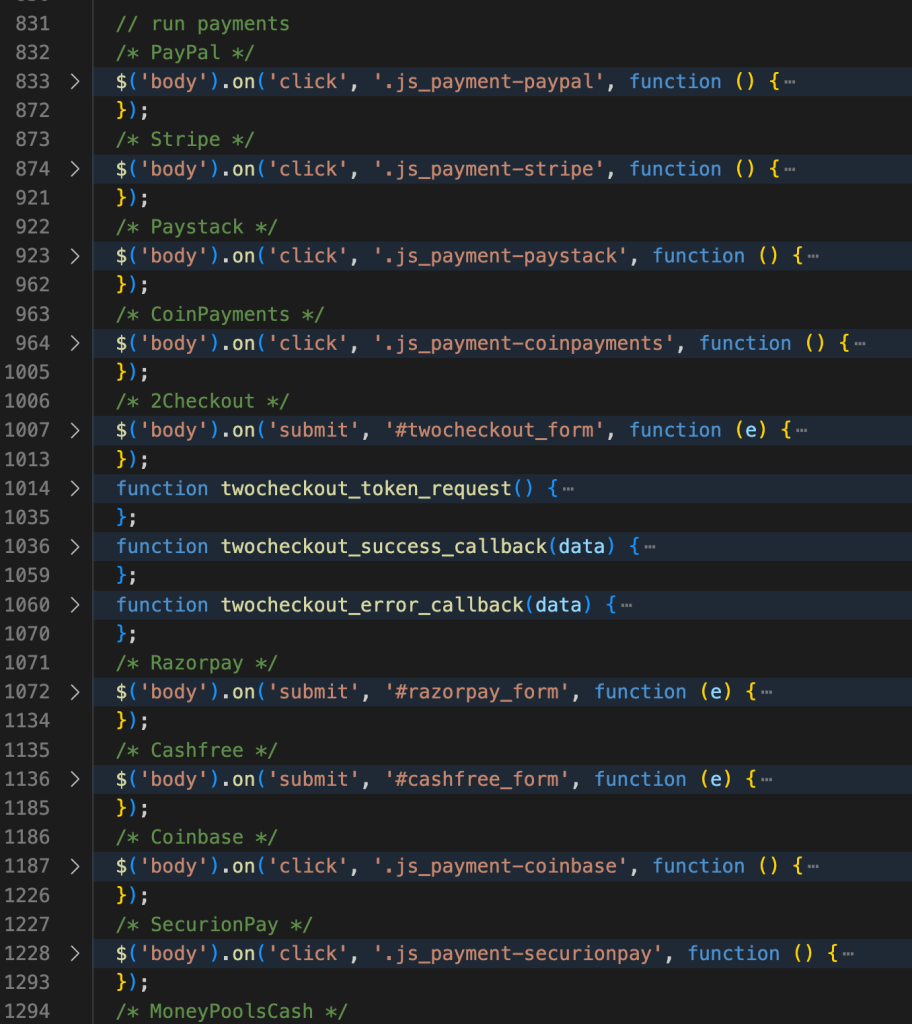The height and width of the screenshot is (1024, 912).
Task: Unfold the ellipsis after twocheckout_error_callback
Action: [627, 605]
